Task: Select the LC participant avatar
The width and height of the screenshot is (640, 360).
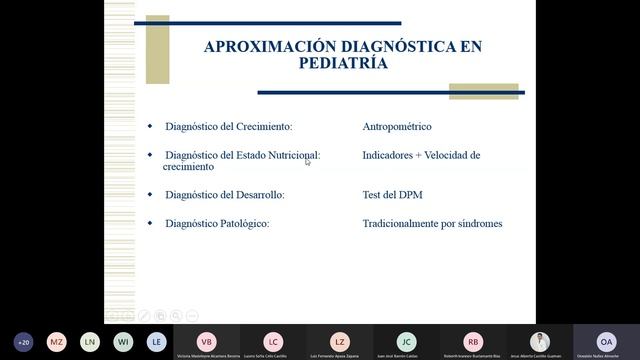Action: tap(273, 342)
